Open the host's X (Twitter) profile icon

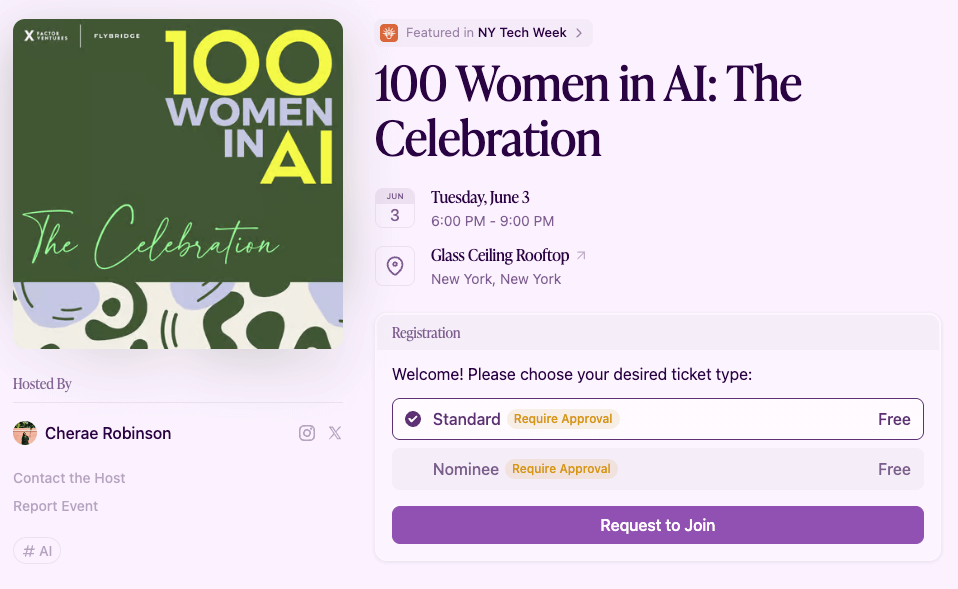tap(335, 433)
